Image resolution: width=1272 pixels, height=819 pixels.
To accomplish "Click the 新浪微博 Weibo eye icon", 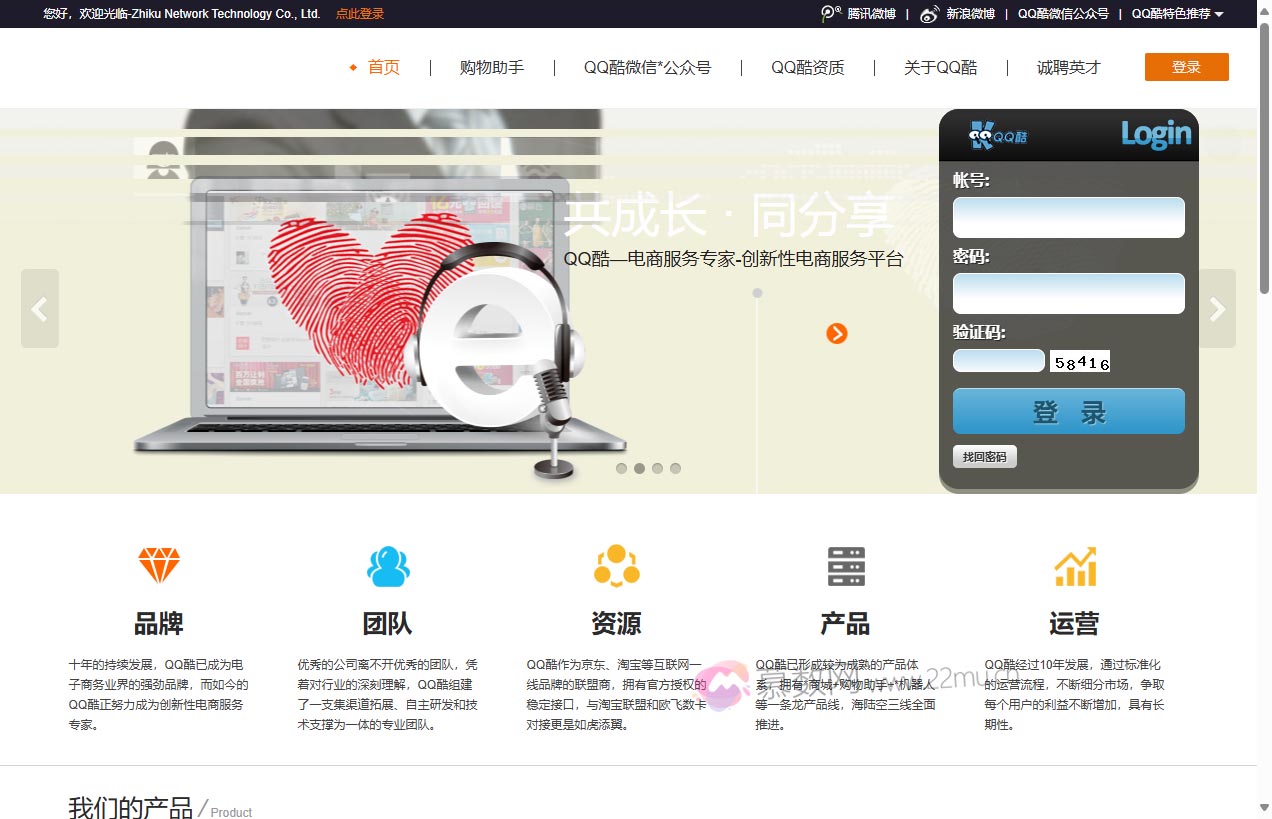I will point(931,14).
